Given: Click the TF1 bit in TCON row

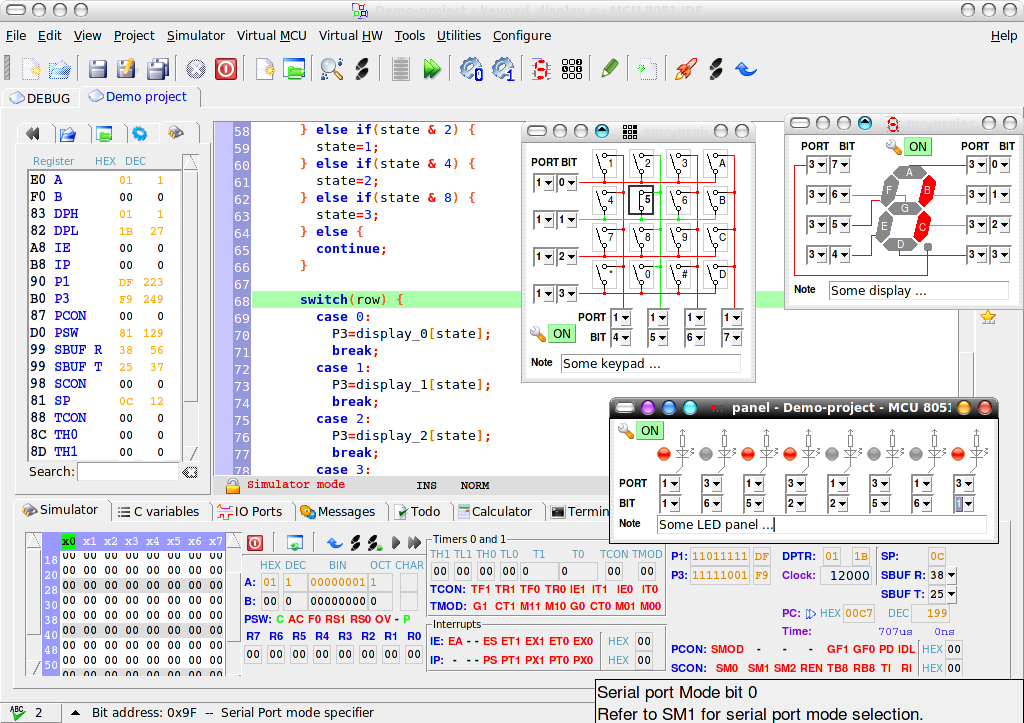Looking at the screenshot, I should (x=481, y=589).
